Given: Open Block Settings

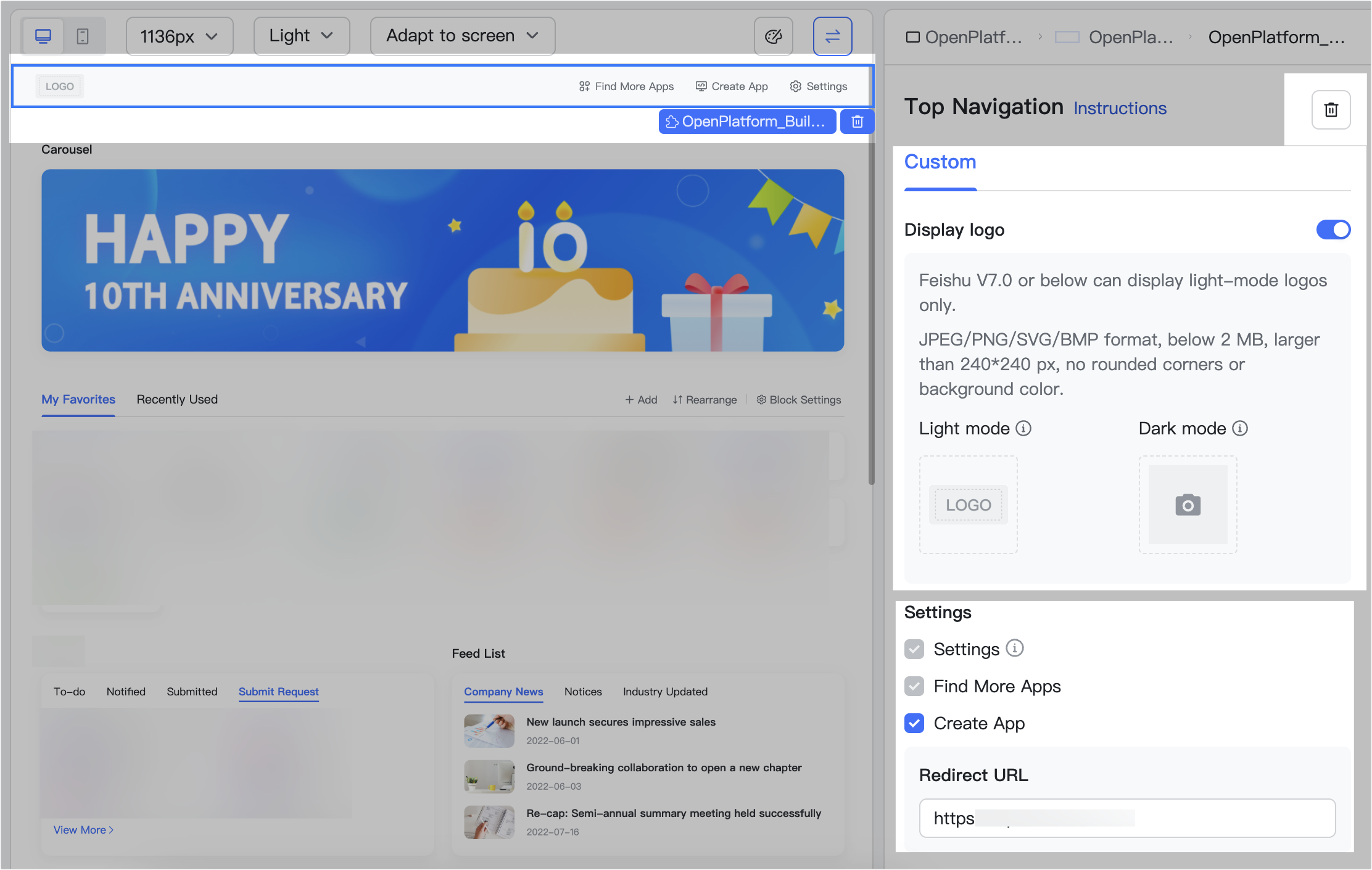Looking at the screenshot, I should click(x=799, y=400).
